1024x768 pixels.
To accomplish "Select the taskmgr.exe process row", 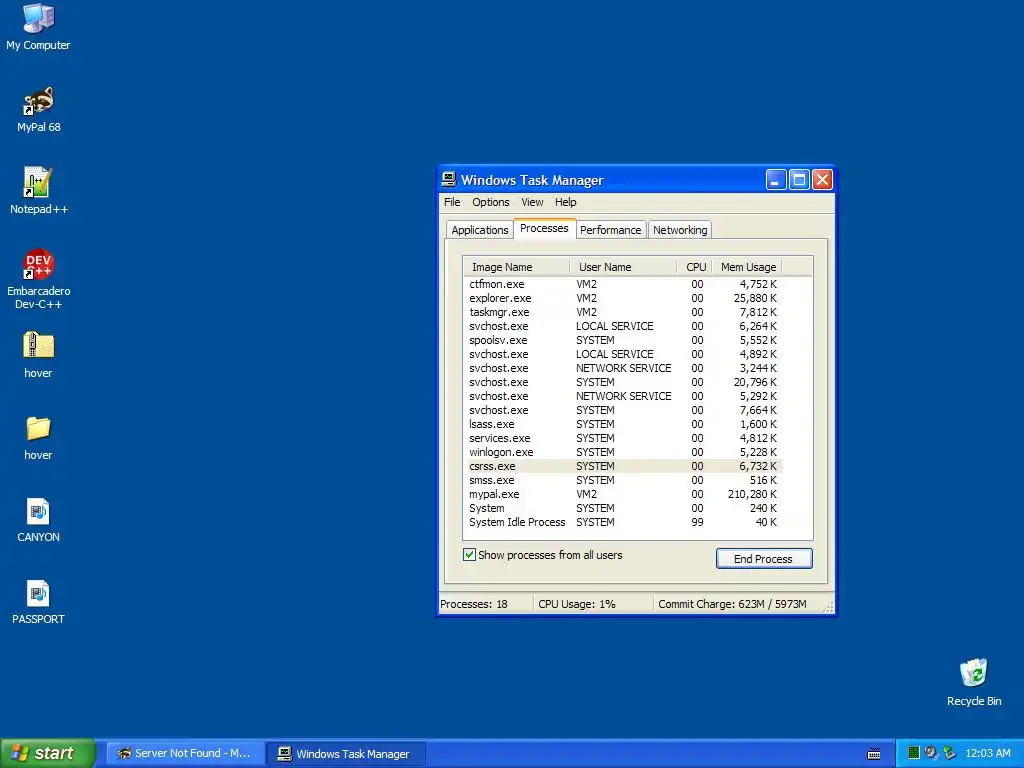I will pyautogui.click(x=624, y=312).
